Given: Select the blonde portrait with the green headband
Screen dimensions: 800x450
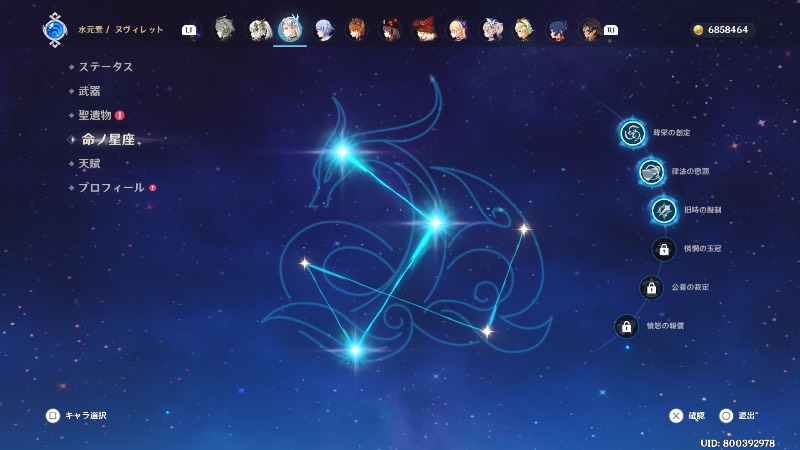Looking at the screenshot, I should [524, 30].
